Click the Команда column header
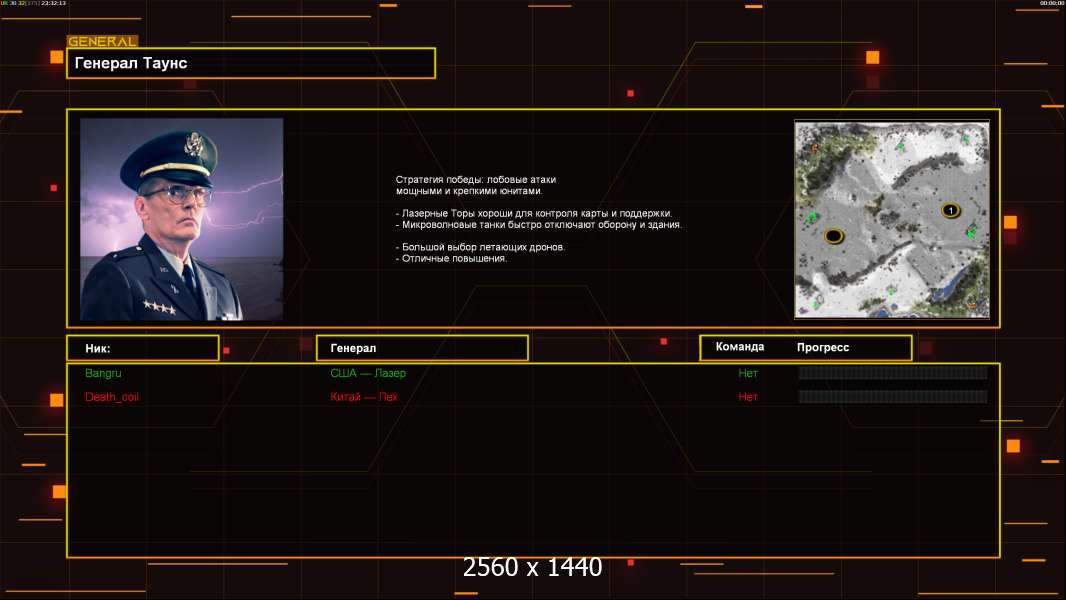The height and width of the screenshot is (600, 1066). pyautogui.click(x=740, y=347)
